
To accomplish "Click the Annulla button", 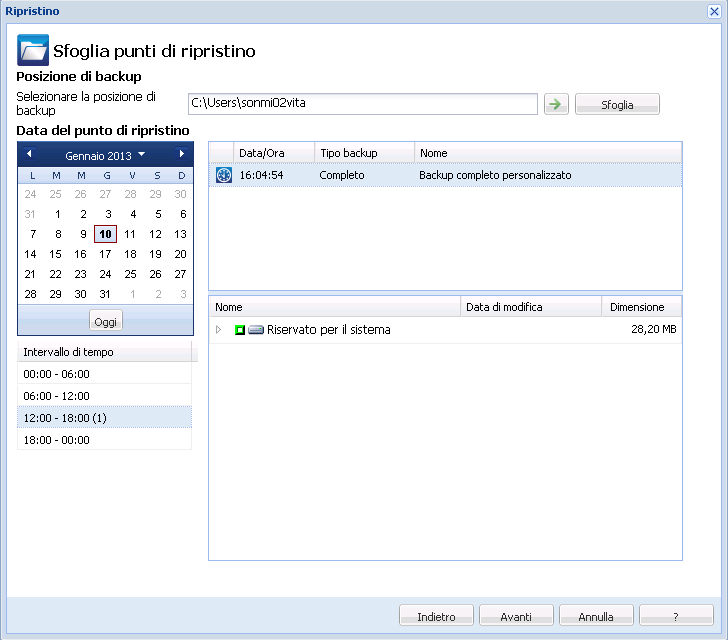I will (596, 616).
